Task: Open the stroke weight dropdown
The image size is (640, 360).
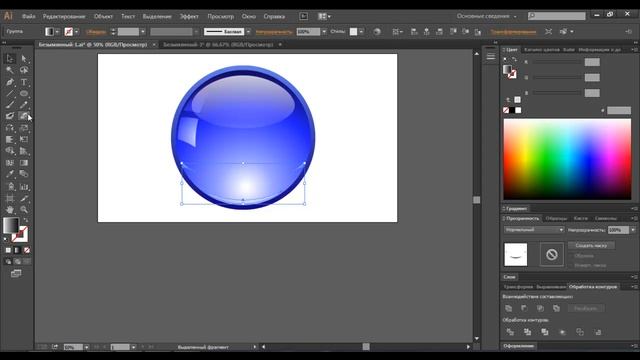Action: pos(142,31)
